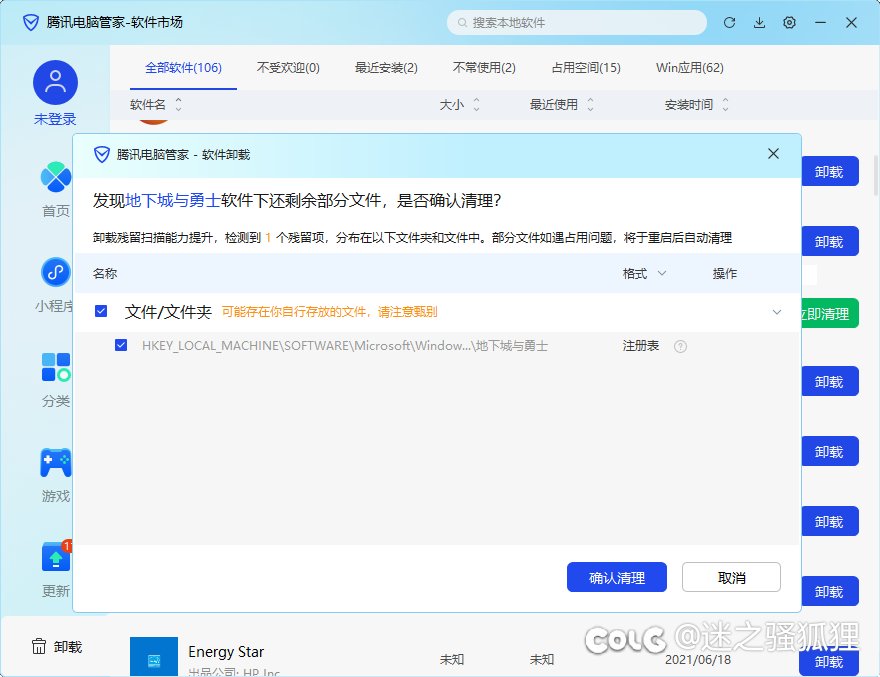This screenshot has width=880, height=677.
Task: Close the 软件卸载 dialog
Action: pyautogui.click(x=773, y=154)
